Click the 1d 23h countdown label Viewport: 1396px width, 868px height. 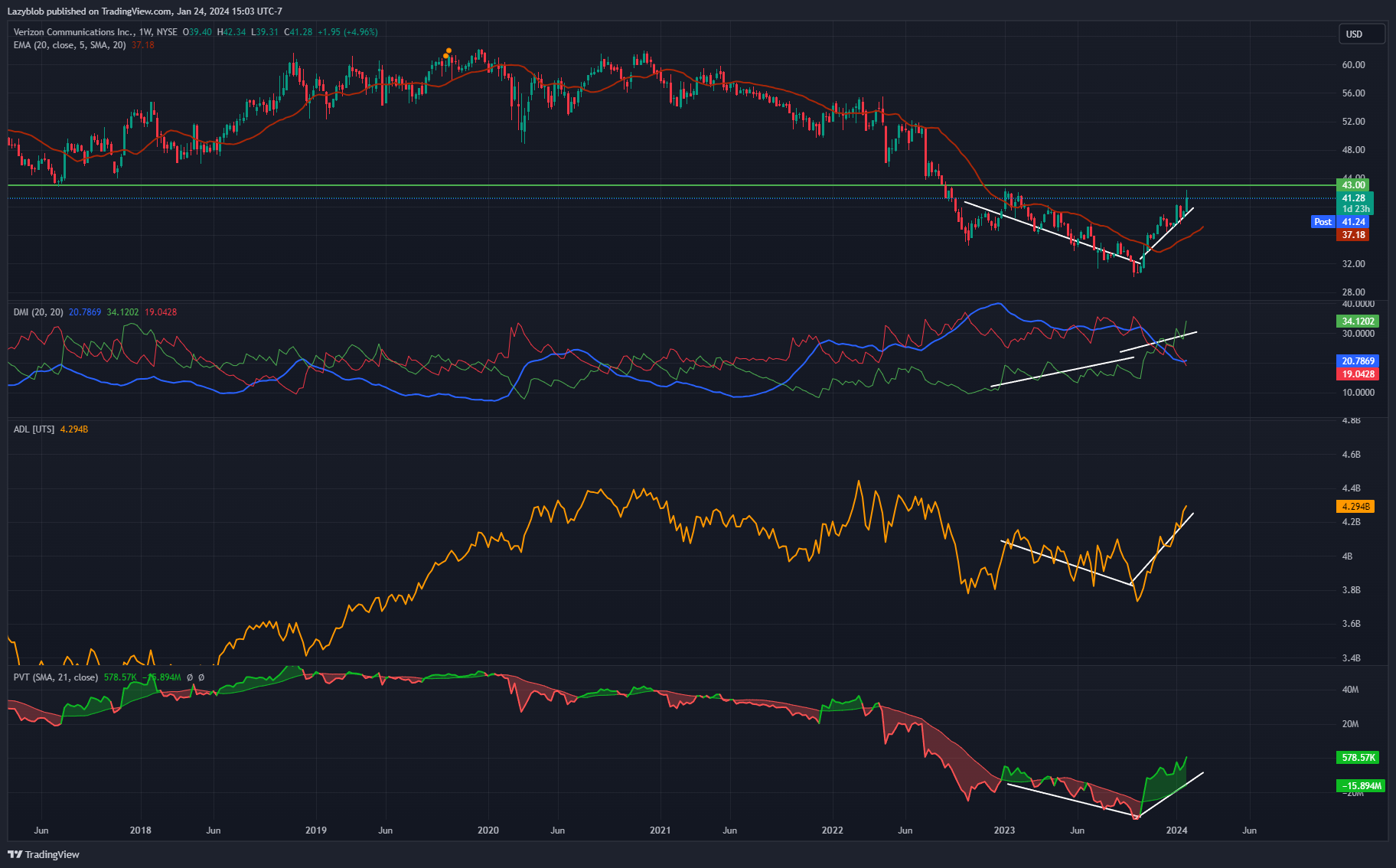pyautogui.click(x=1355, y=209)
